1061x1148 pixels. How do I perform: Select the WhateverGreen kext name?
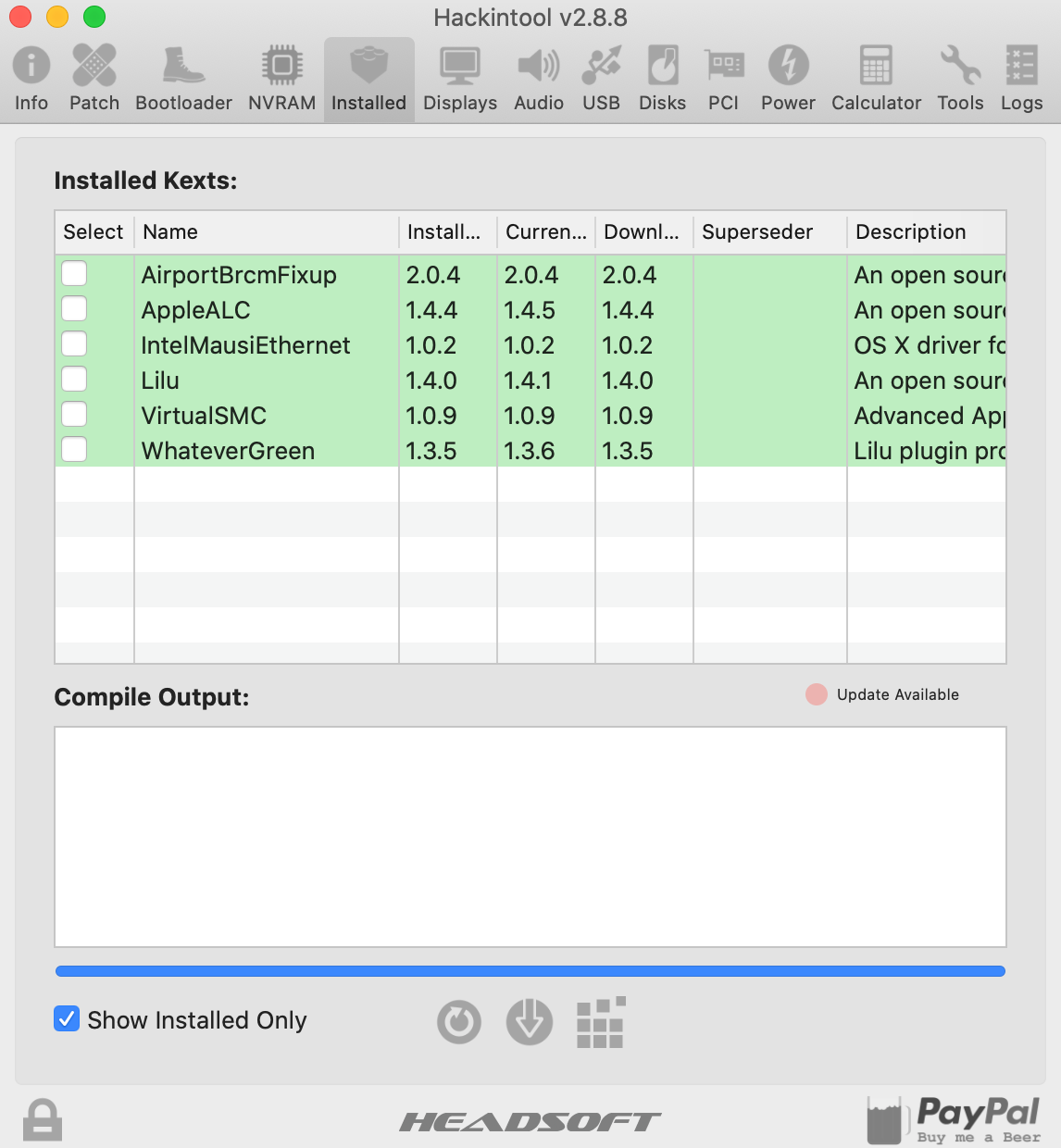point(228,451)
